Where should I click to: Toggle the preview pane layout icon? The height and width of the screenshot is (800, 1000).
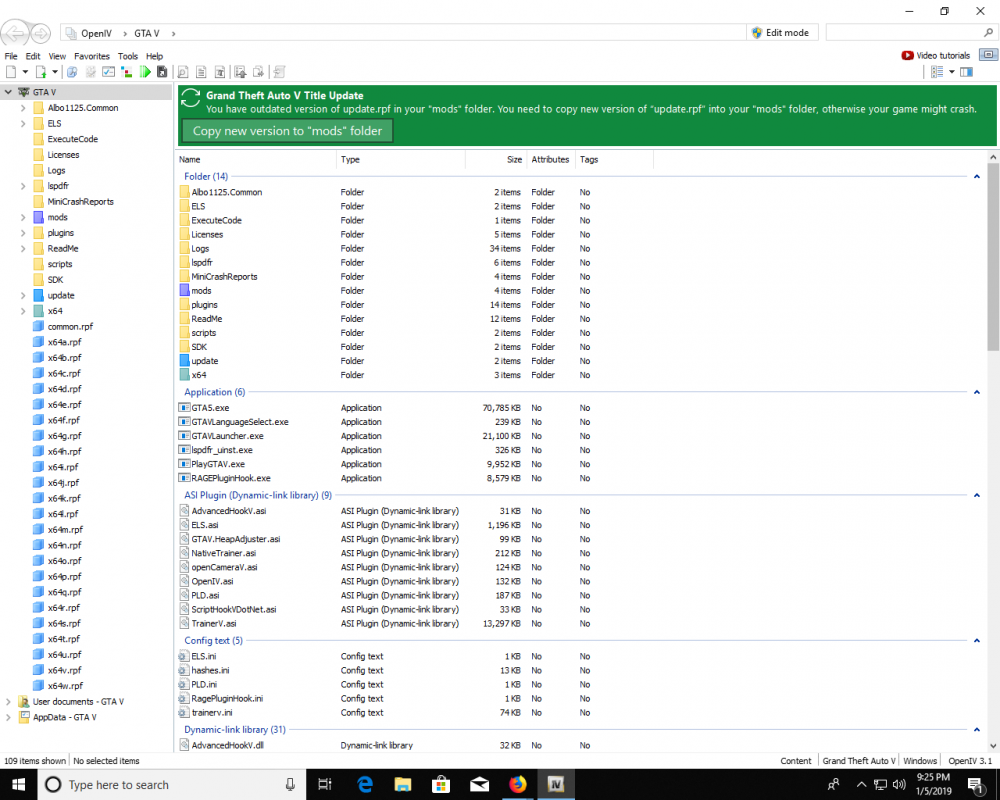966,72
